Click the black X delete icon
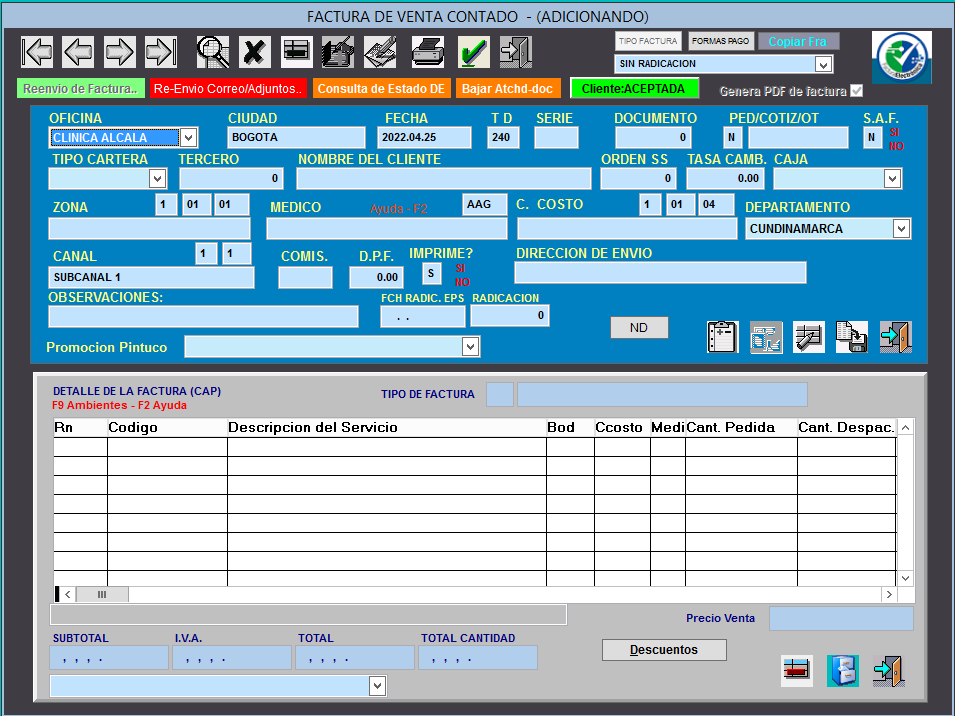 [x=255, y=52]
